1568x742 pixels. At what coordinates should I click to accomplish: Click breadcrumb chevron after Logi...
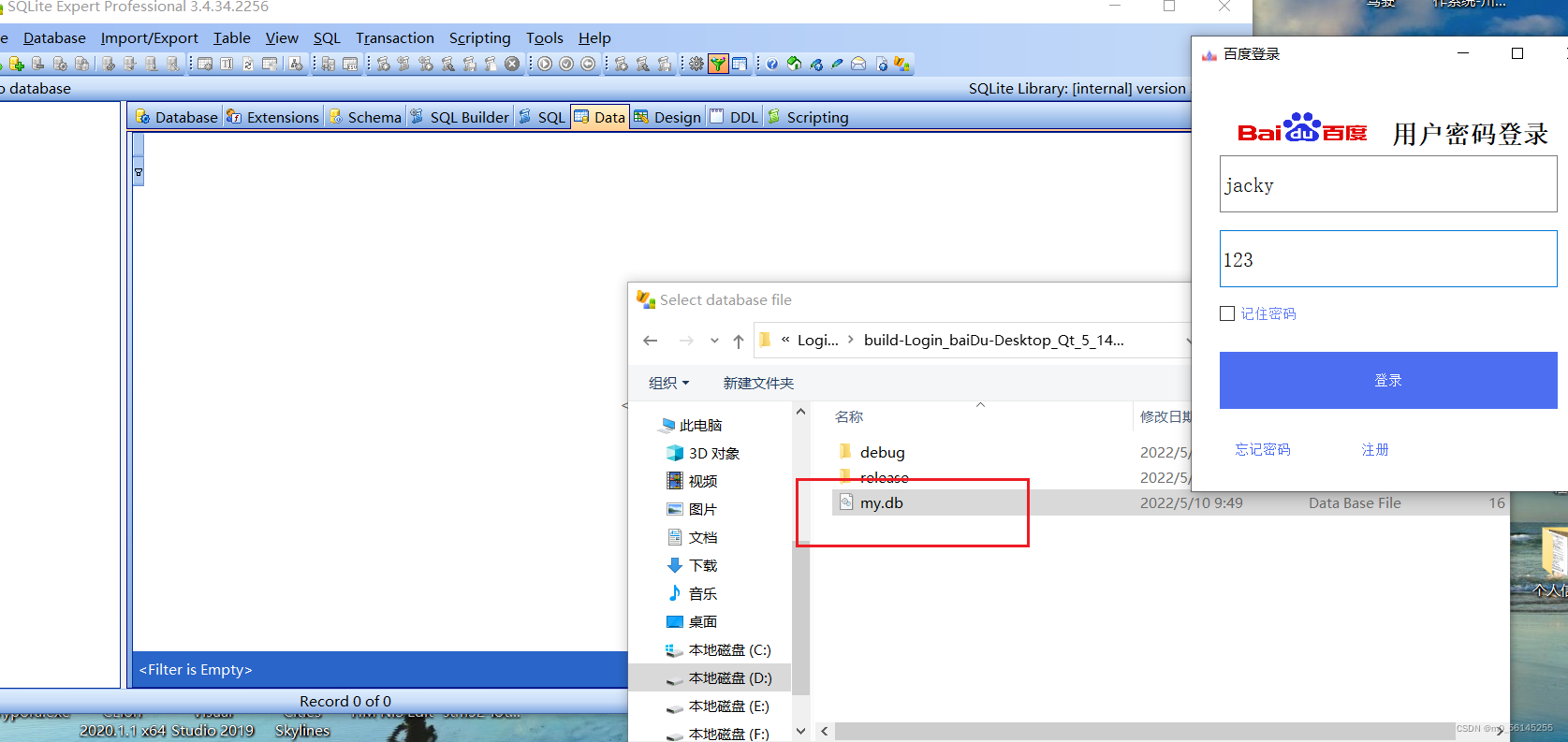click(850, 340)
